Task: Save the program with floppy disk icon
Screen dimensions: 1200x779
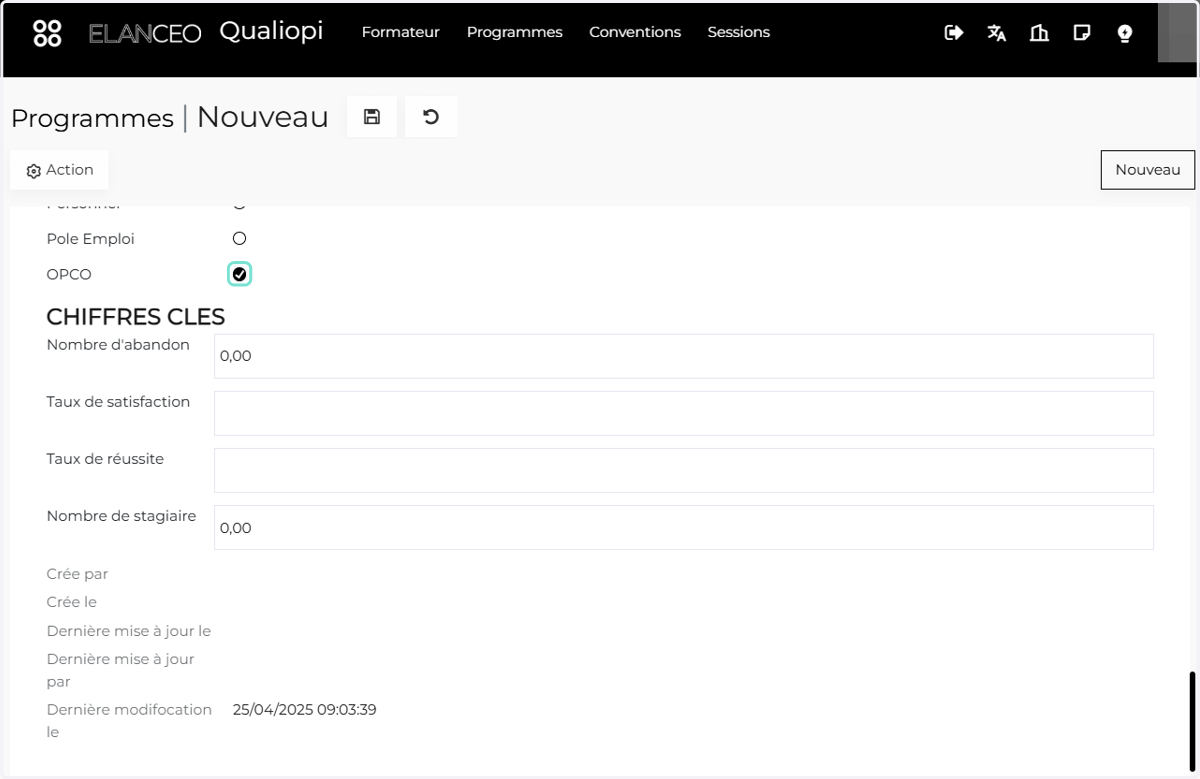Action: click(x=372, y=117)
